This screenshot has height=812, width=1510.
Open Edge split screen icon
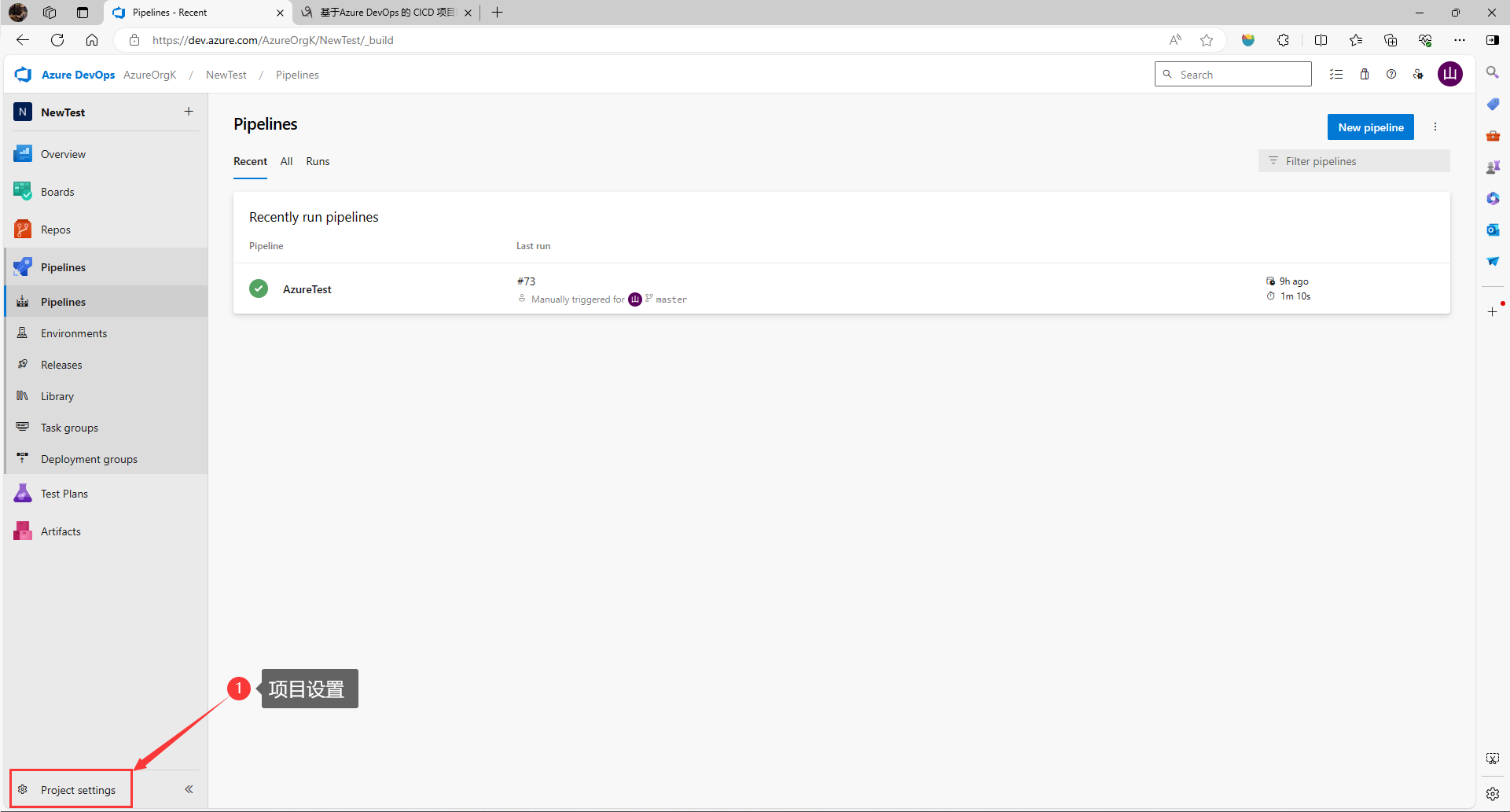pyautogui.click(x=1321, y=40)
